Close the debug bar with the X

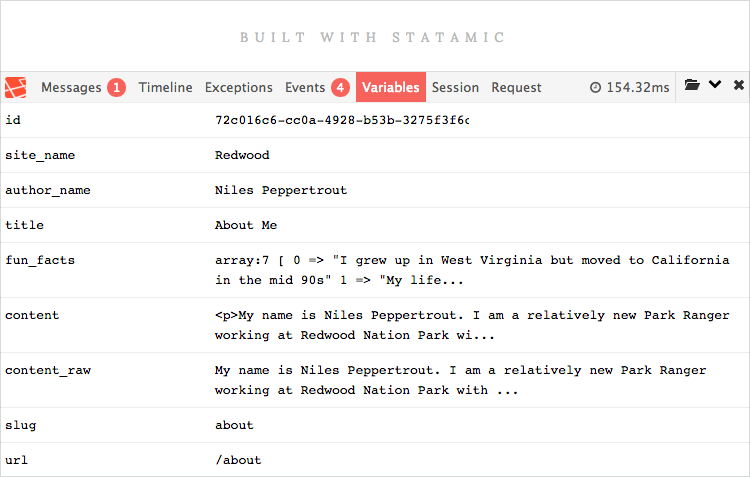click(x=739, y=85)
